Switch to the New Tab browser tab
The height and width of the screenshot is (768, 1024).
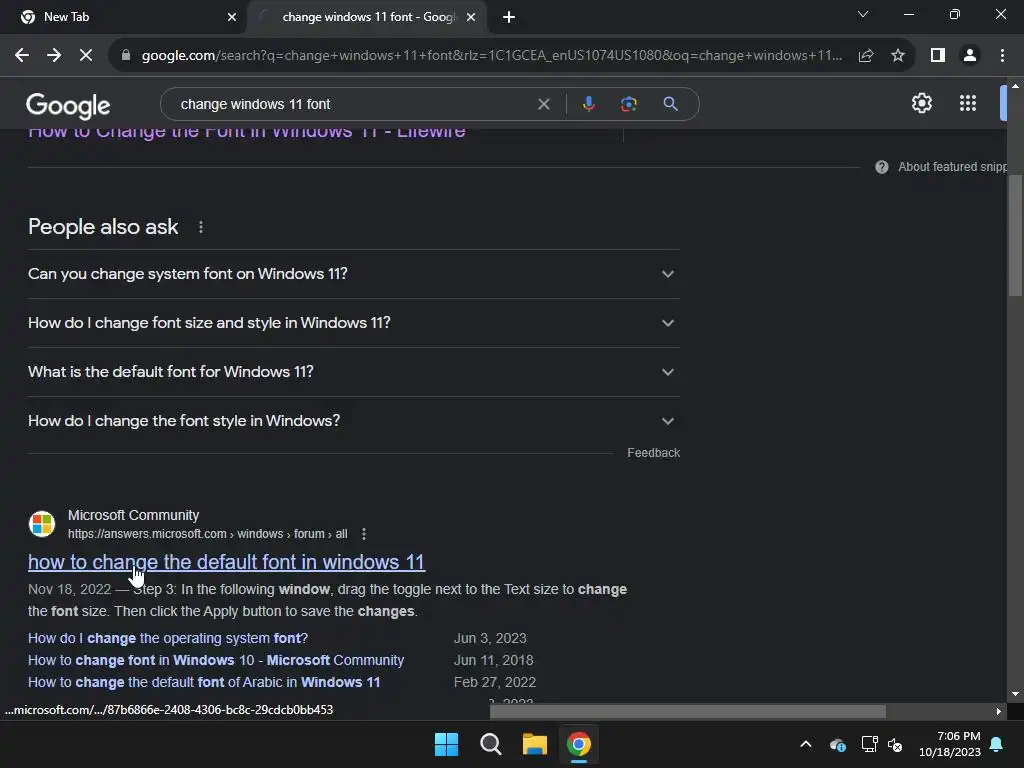click(x=124, y=17)
